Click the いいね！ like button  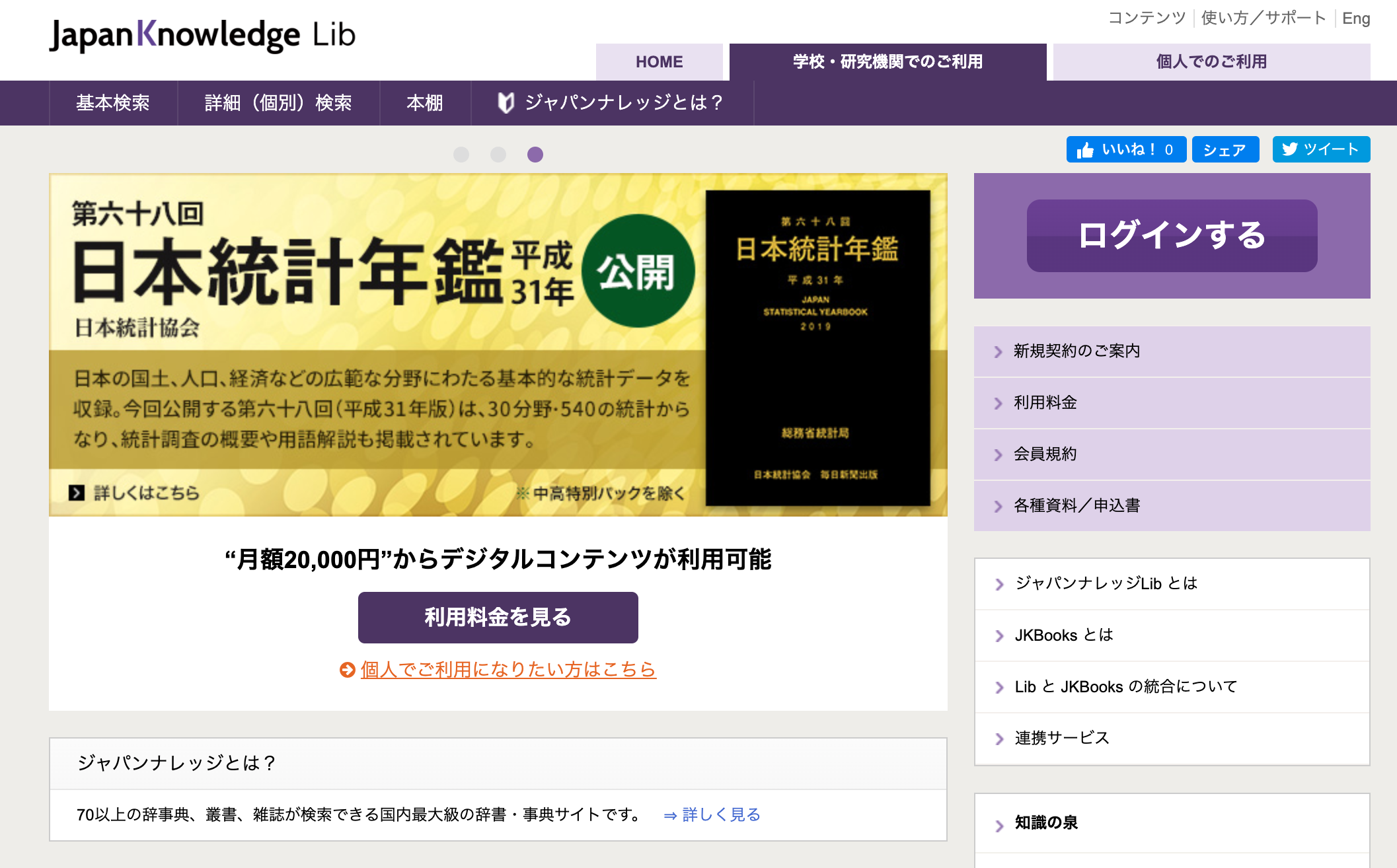pyautogui.click(x=1126, y=149)
